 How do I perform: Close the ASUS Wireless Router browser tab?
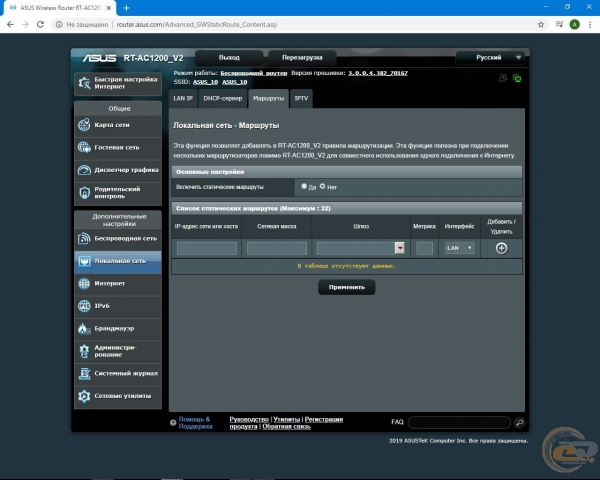click(x=109, y=8)
